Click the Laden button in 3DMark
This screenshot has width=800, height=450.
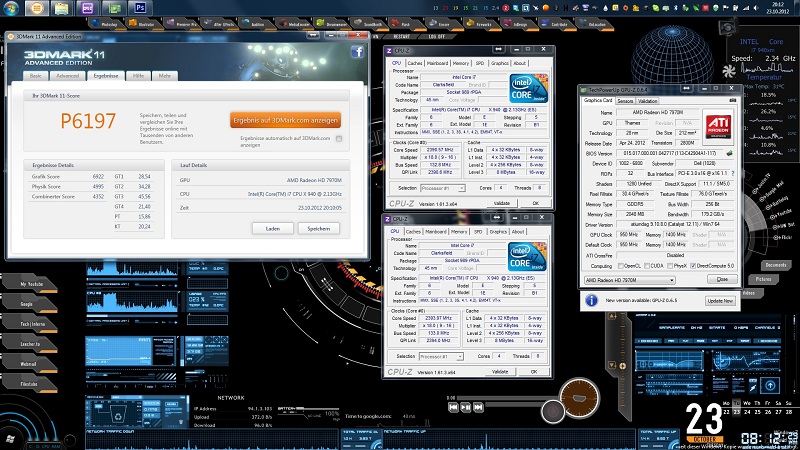272,229
